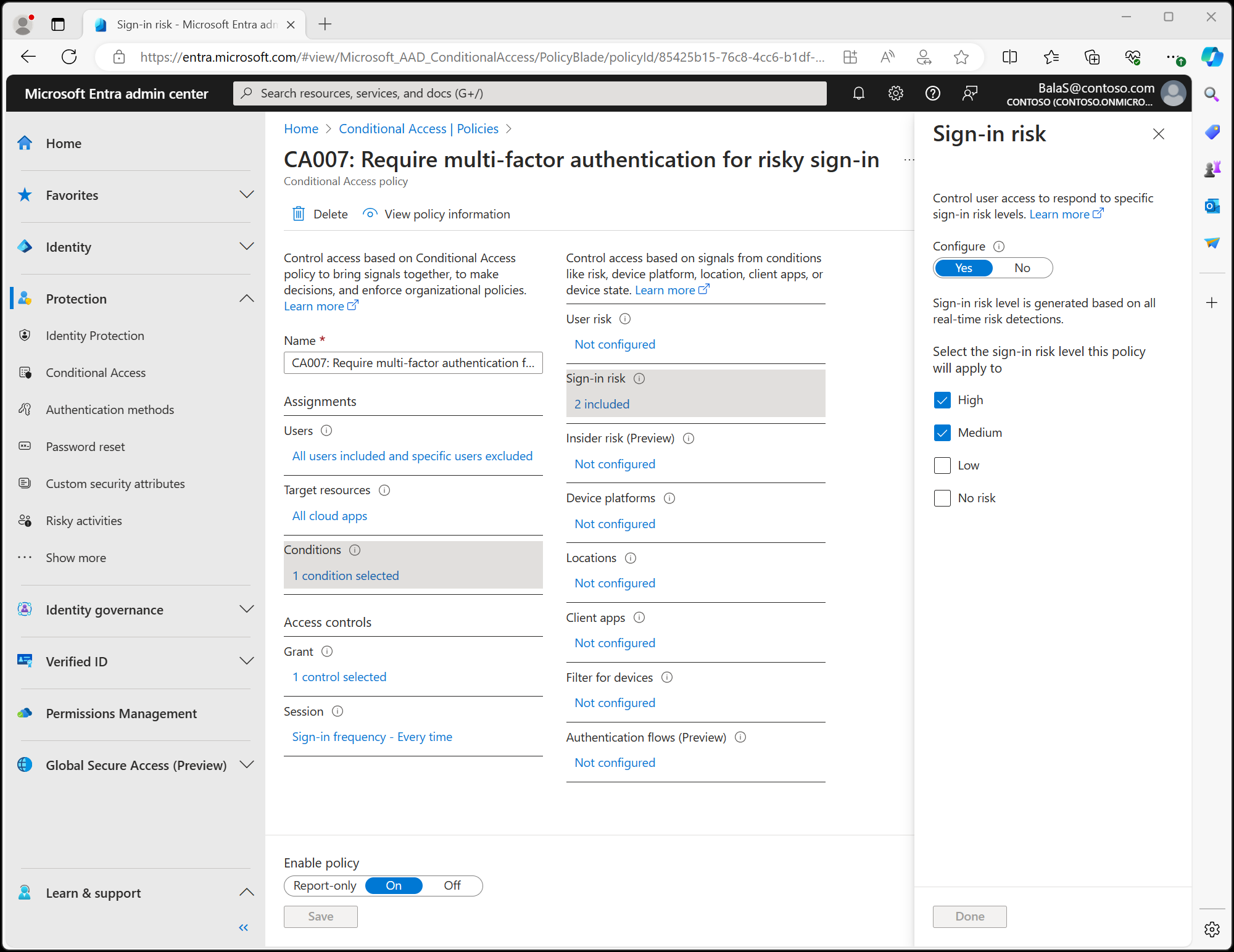
Task: Switch Configure toggle to No
Action: 1022,267
